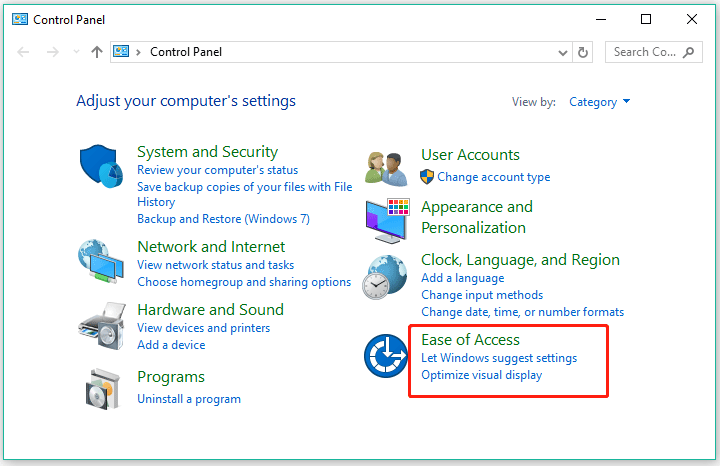Open User Accounts people icon
This screenshot has height=466, width=720.
tap(386, 168)
